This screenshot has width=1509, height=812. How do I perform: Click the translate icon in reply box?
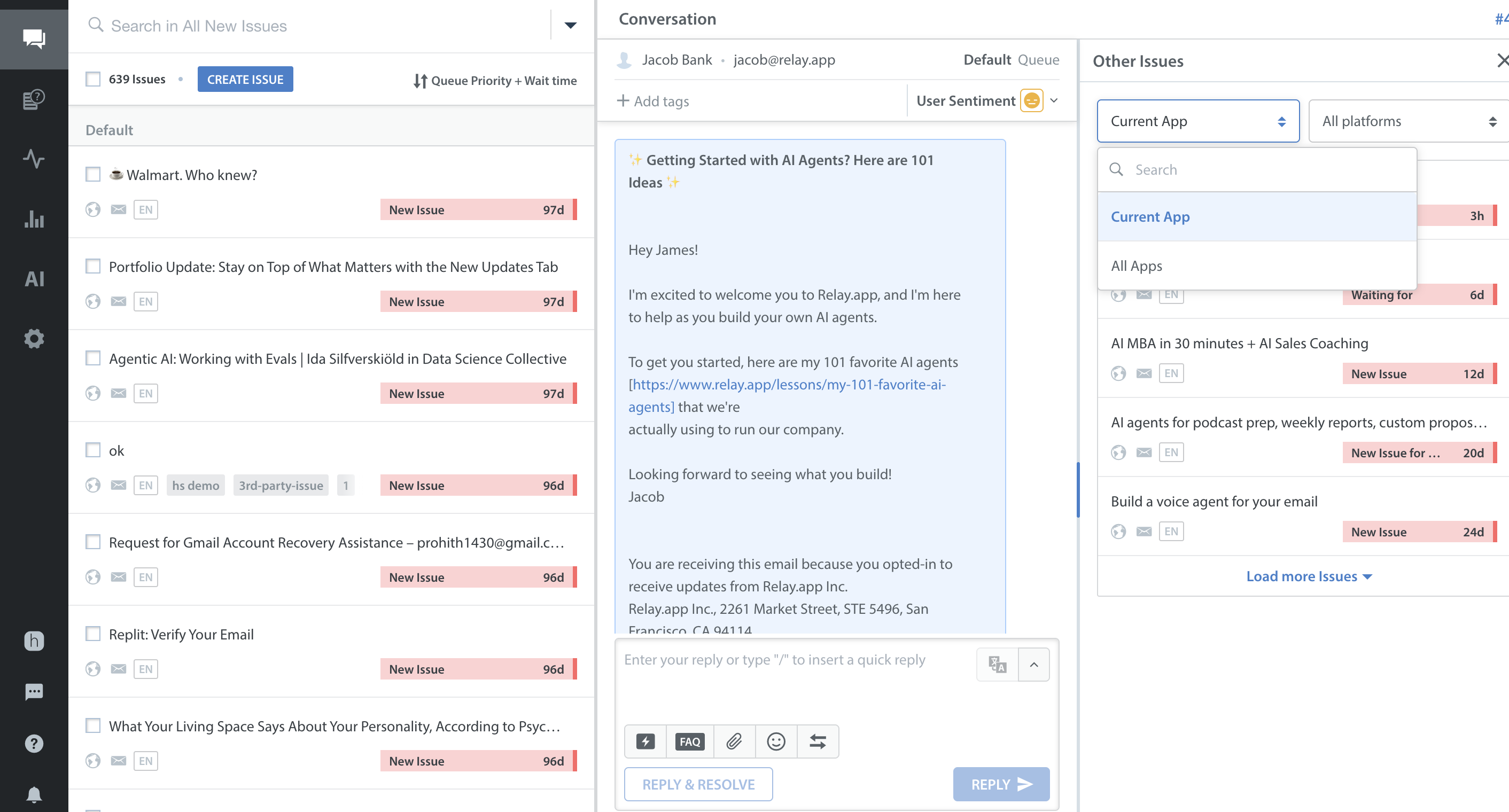click(x=997, y=665)
